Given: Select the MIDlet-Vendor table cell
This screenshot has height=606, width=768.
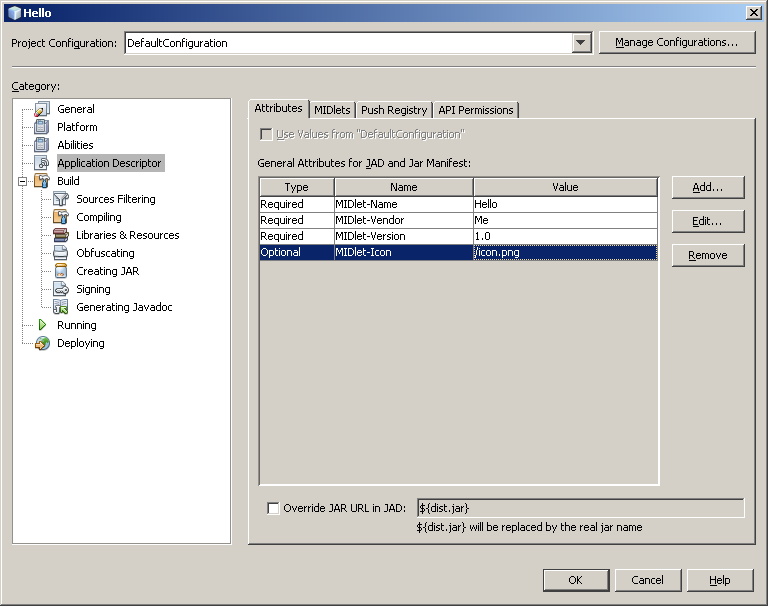Looking at the screenshot, I should coord(404,220).
